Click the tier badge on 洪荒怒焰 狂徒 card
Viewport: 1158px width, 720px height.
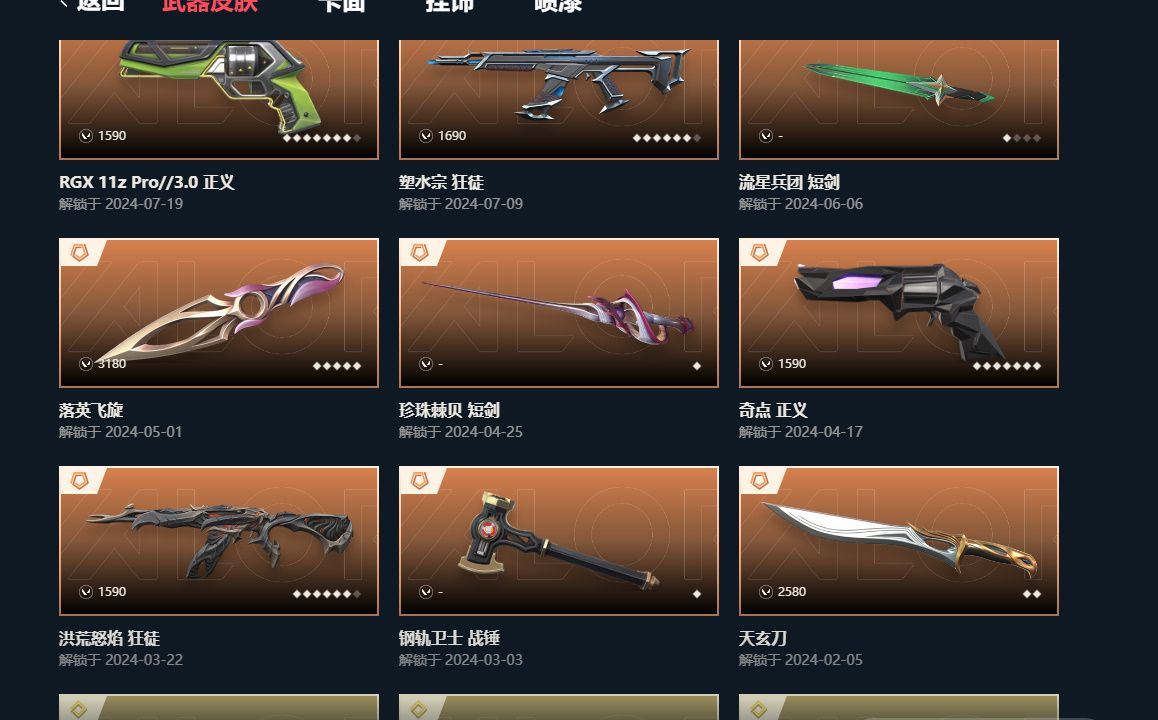79,481
